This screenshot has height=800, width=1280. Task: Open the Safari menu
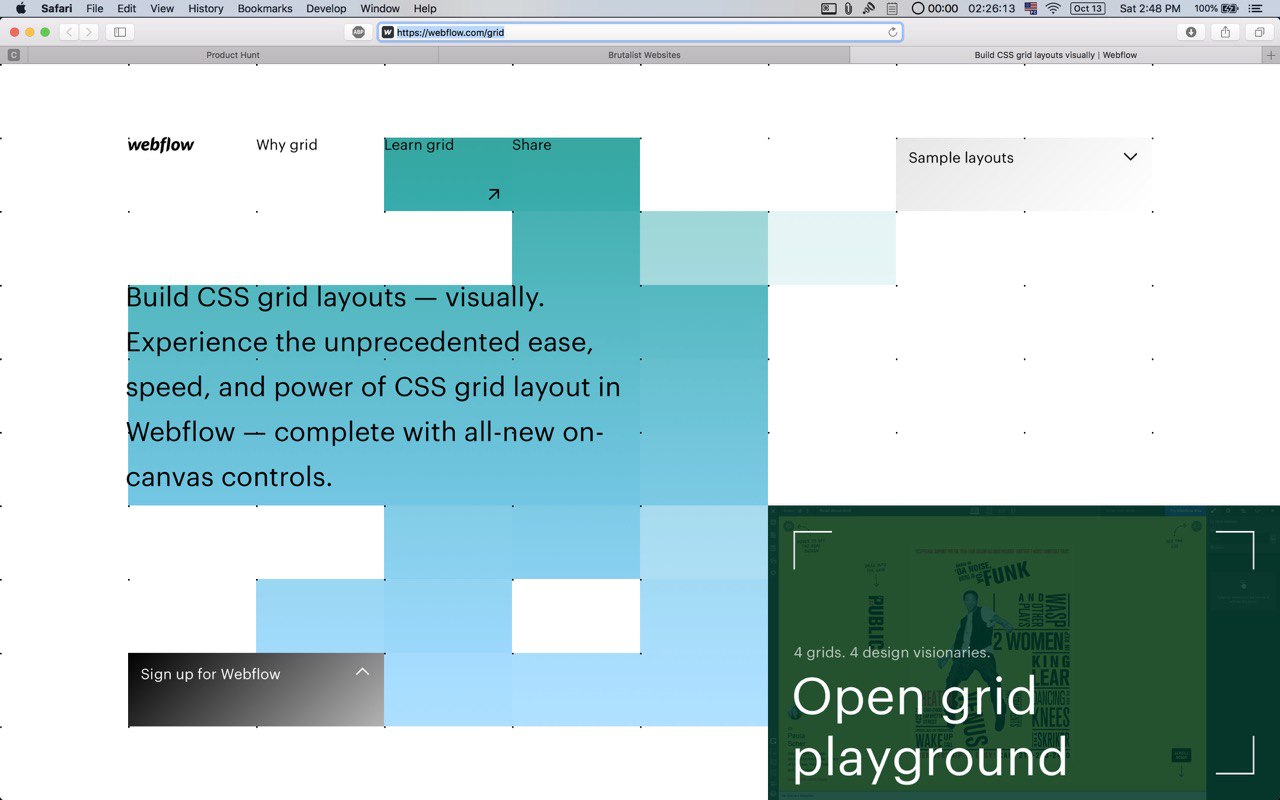coord(56,8)
